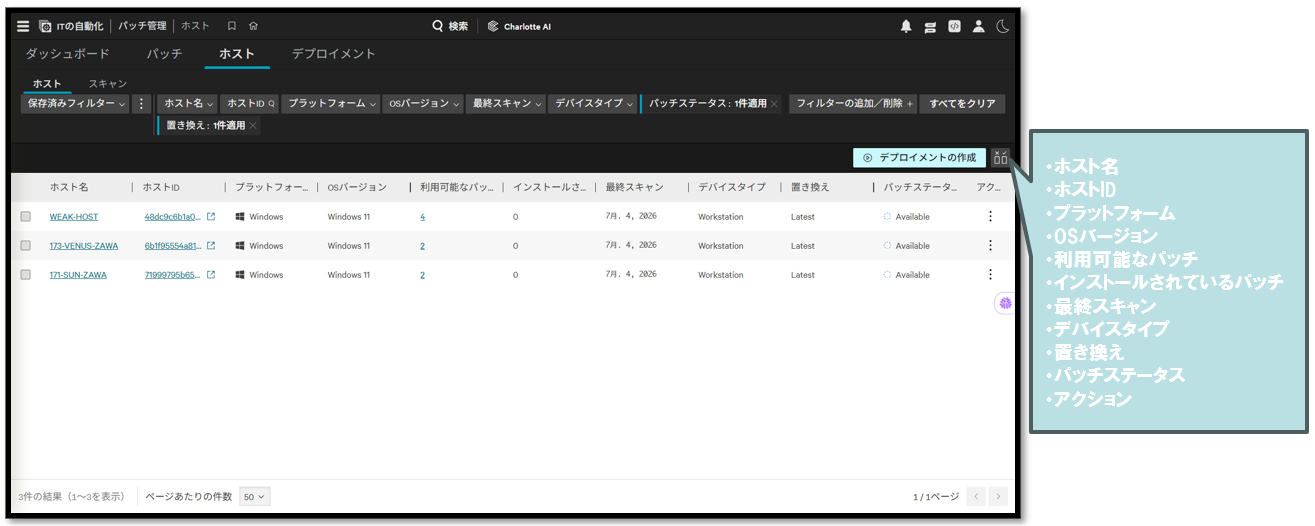Switch to the デプロイメント tab
This screenshot has height=526, width=1315.
click(334, 54)
